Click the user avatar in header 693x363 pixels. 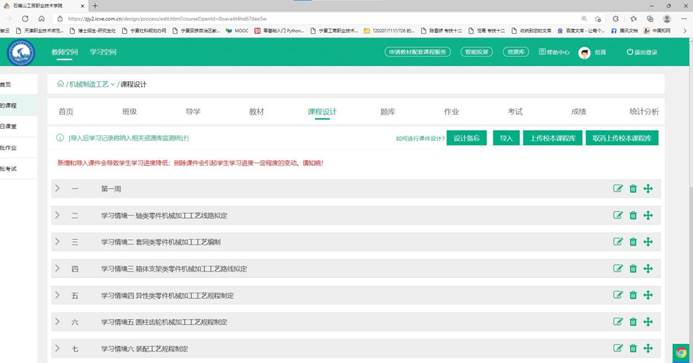pos(584,53)
